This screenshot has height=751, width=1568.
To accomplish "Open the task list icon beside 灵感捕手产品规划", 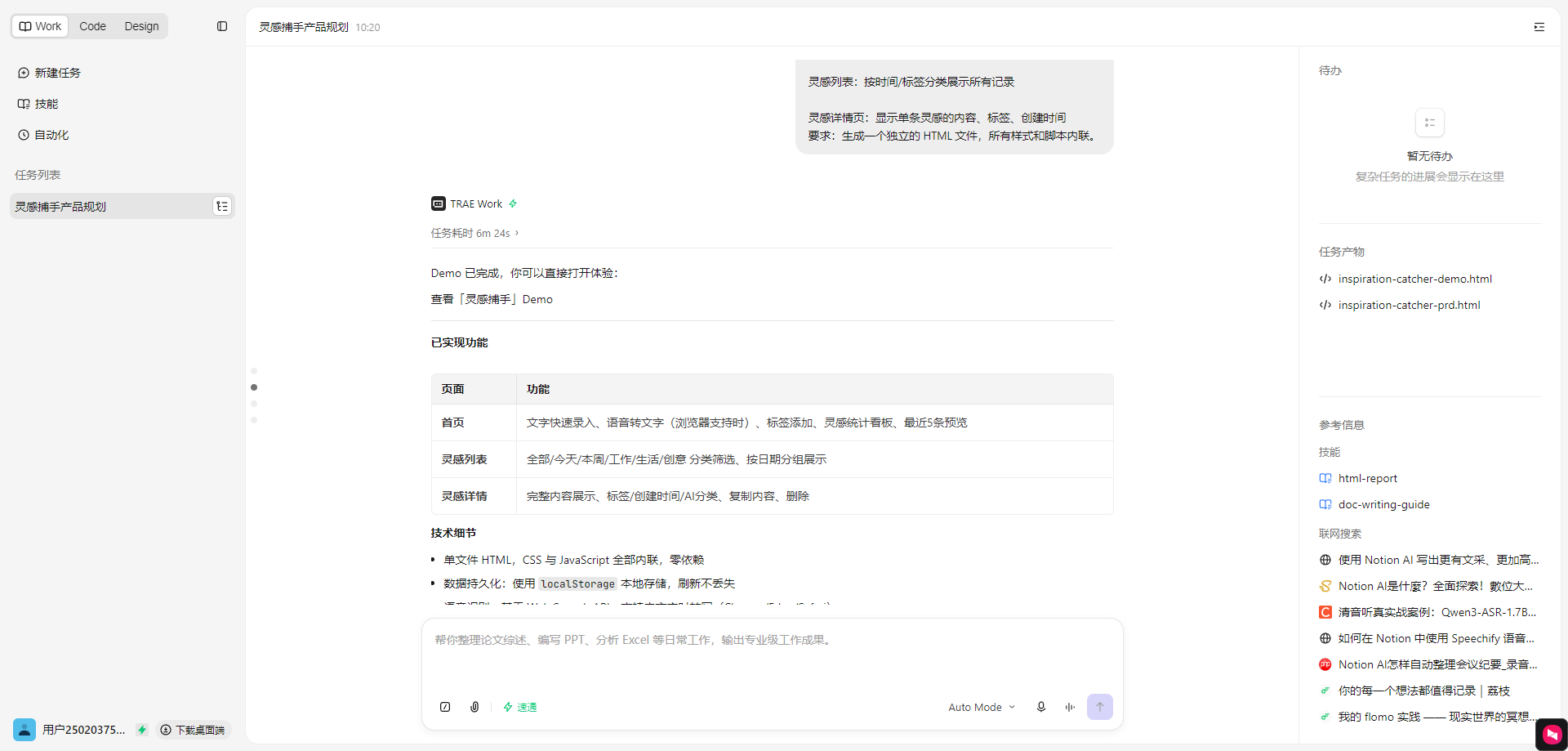I will (x=222, y=206).
